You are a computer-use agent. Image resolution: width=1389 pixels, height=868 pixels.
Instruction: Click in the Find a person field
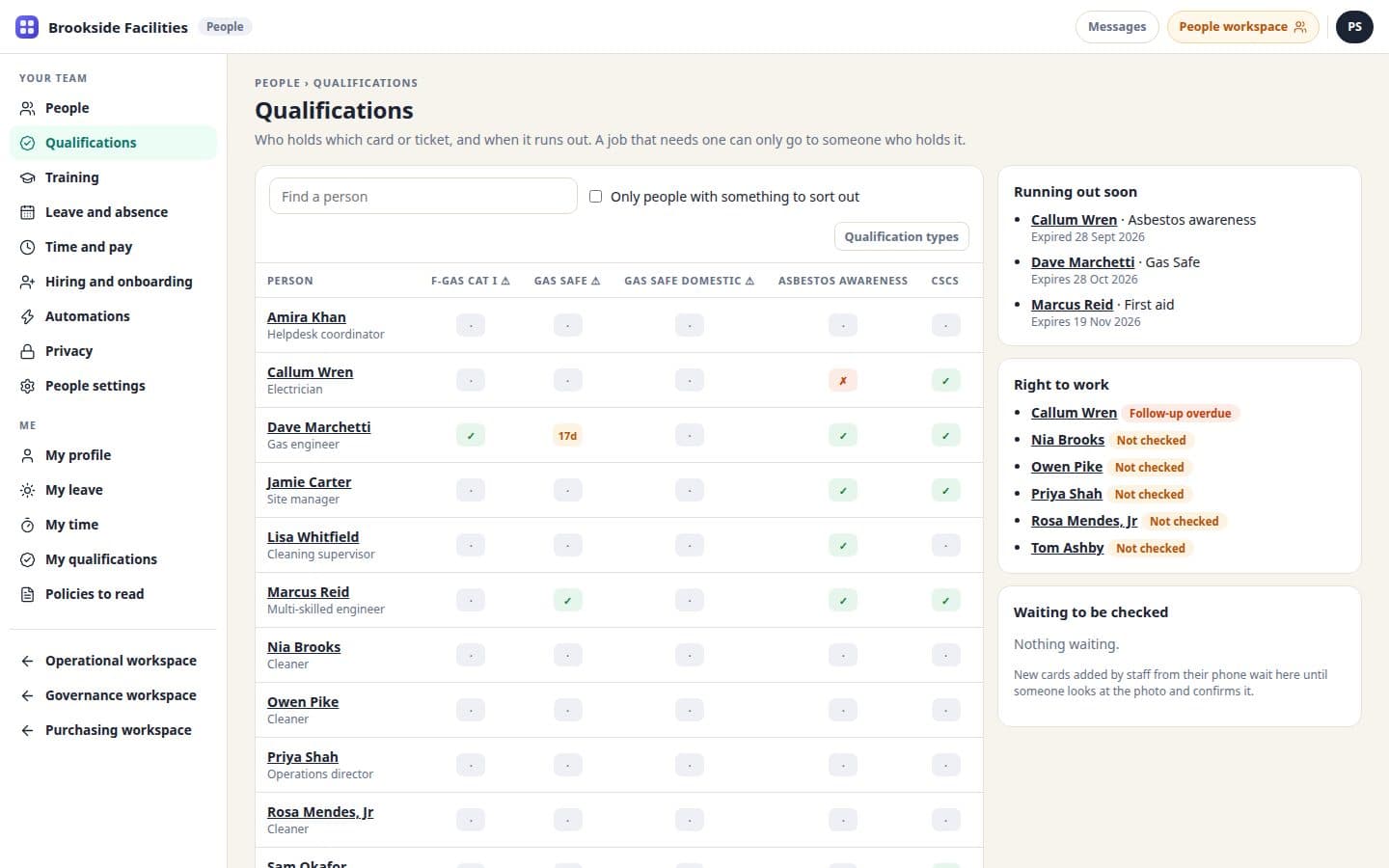tap(422, 197)
